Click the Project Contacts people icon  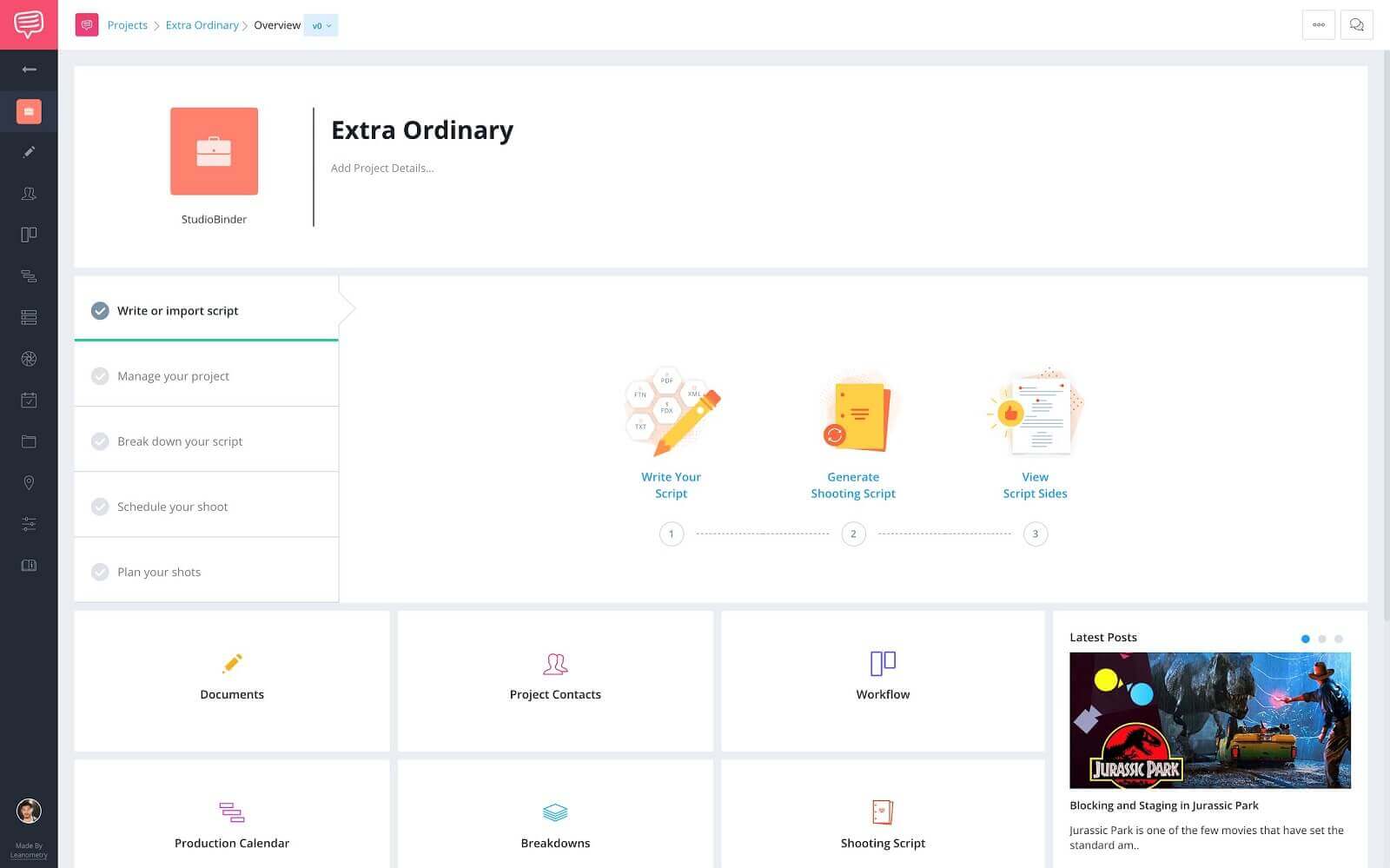pos(555,664)
